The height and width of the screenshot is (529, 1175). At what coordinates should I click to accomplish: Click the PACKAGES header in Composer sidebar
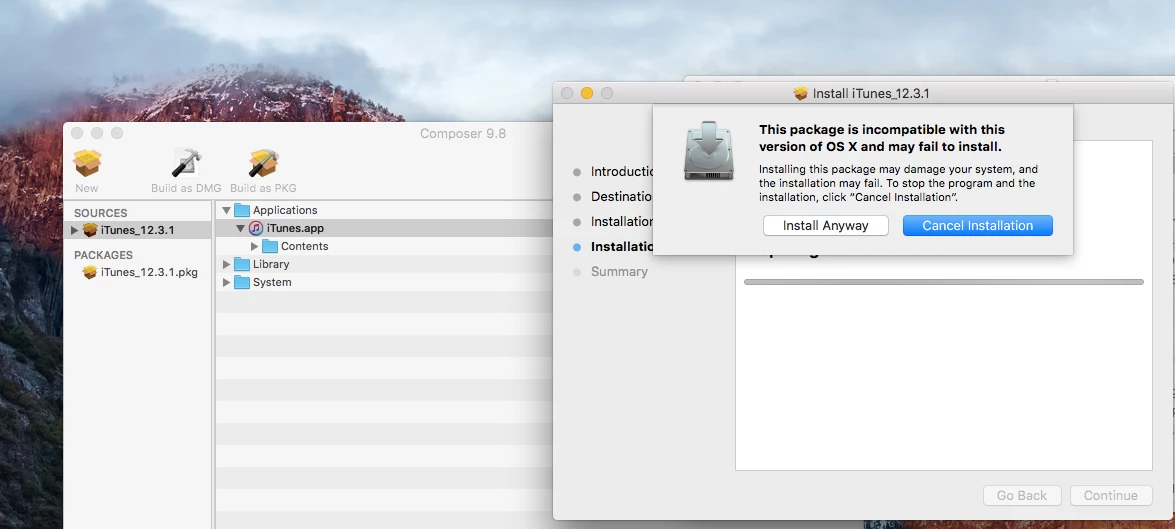coord(103,255)
